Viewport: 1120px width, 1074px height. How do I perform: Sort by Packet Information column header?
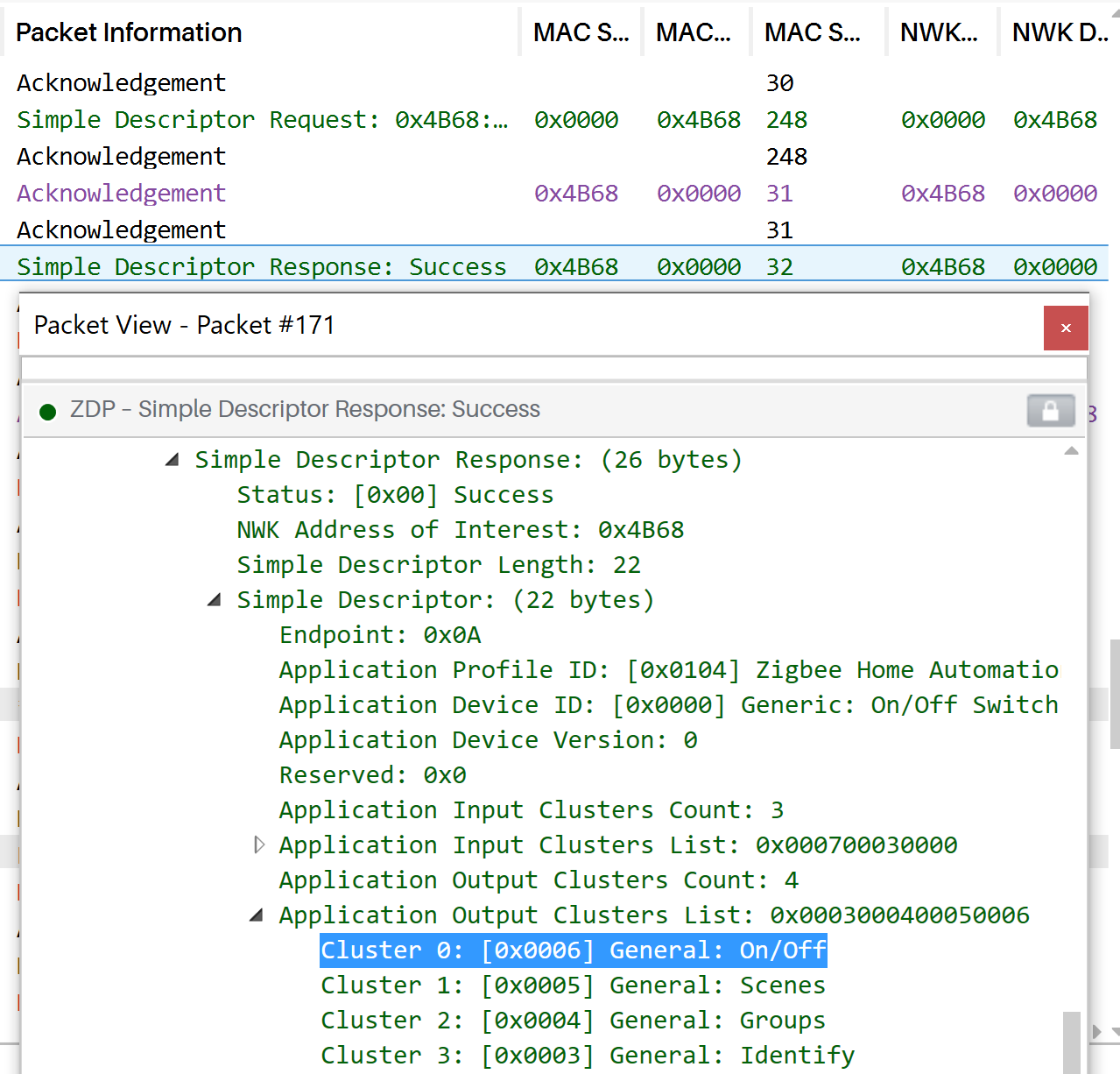coord(129,32)
